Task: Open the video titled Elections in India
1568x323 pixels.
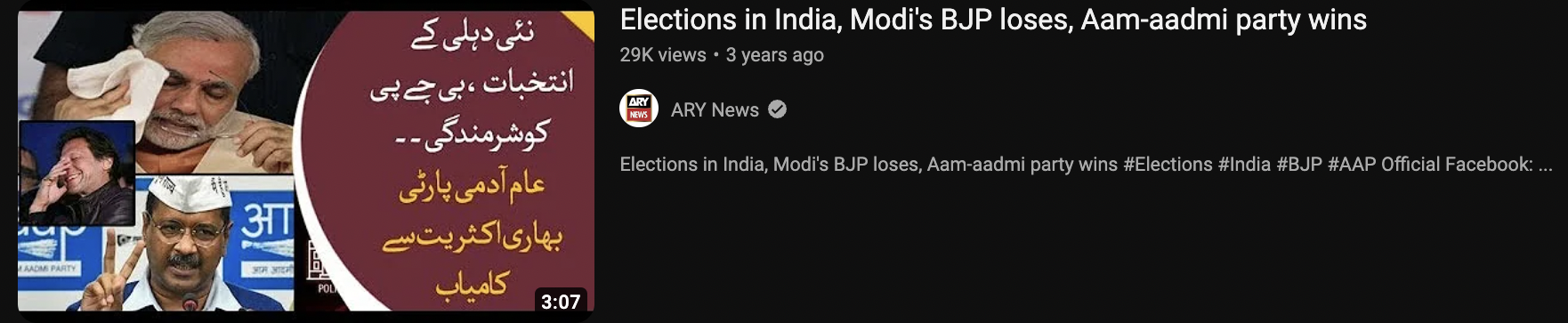Action: 993,20
